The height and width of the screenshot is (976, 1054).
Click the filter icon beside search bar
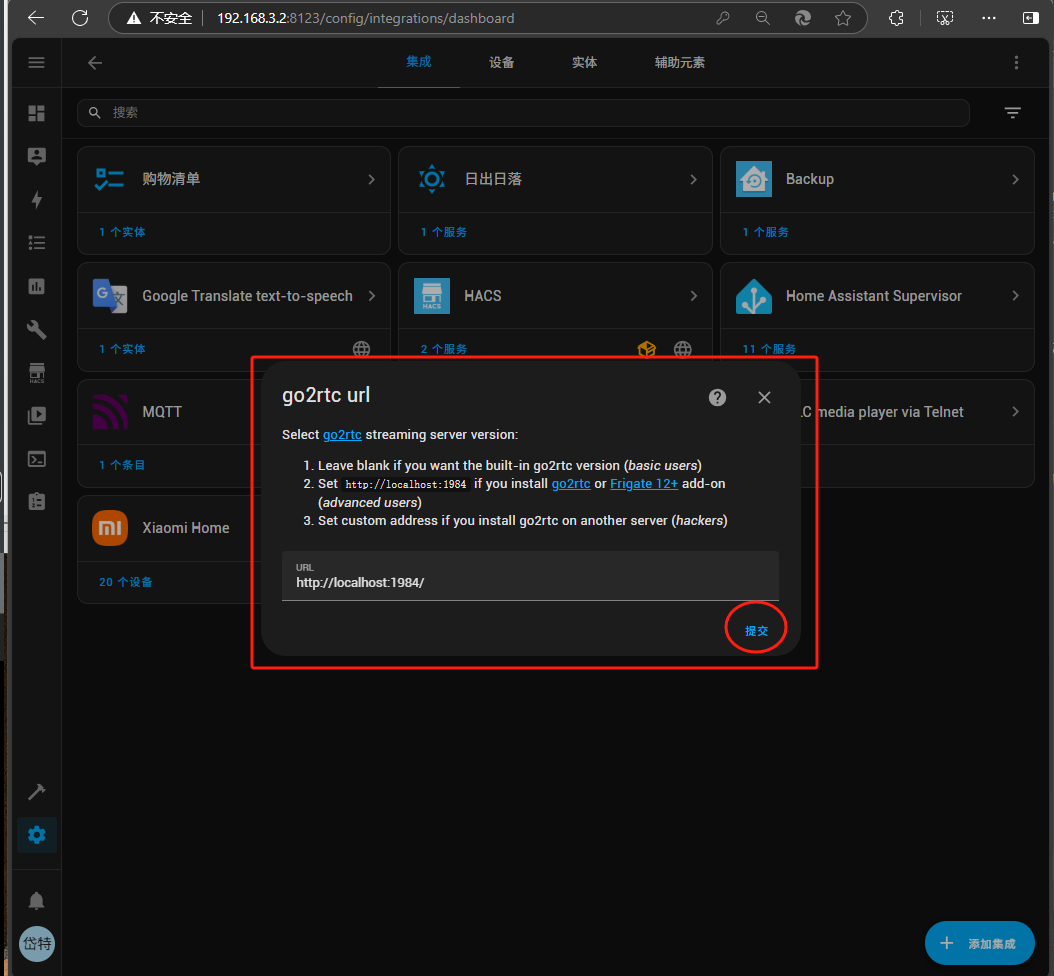click(1013, 113)
